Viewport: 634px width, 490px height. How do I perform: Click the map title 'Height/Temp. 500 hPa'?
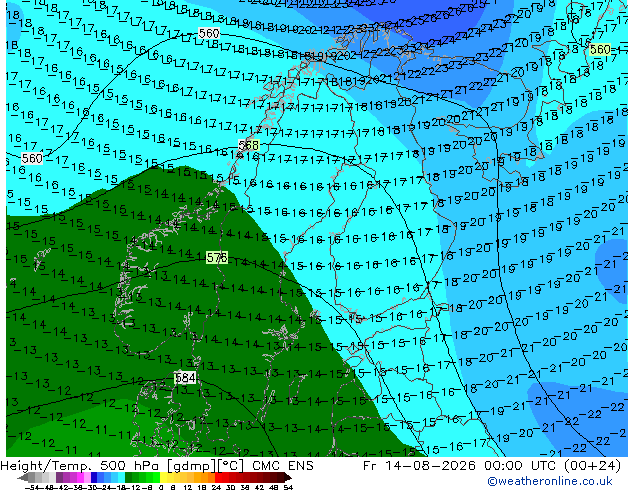[x=80, y=466]
